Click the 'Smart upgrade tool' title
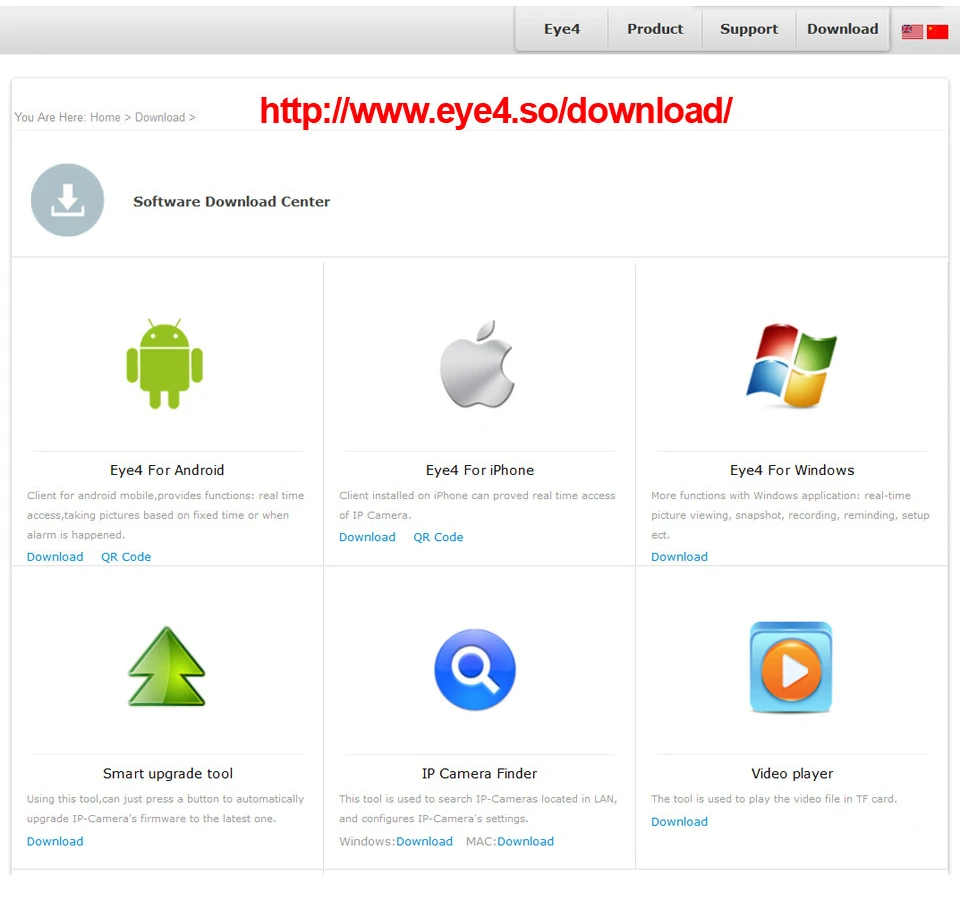 [168, 773]
